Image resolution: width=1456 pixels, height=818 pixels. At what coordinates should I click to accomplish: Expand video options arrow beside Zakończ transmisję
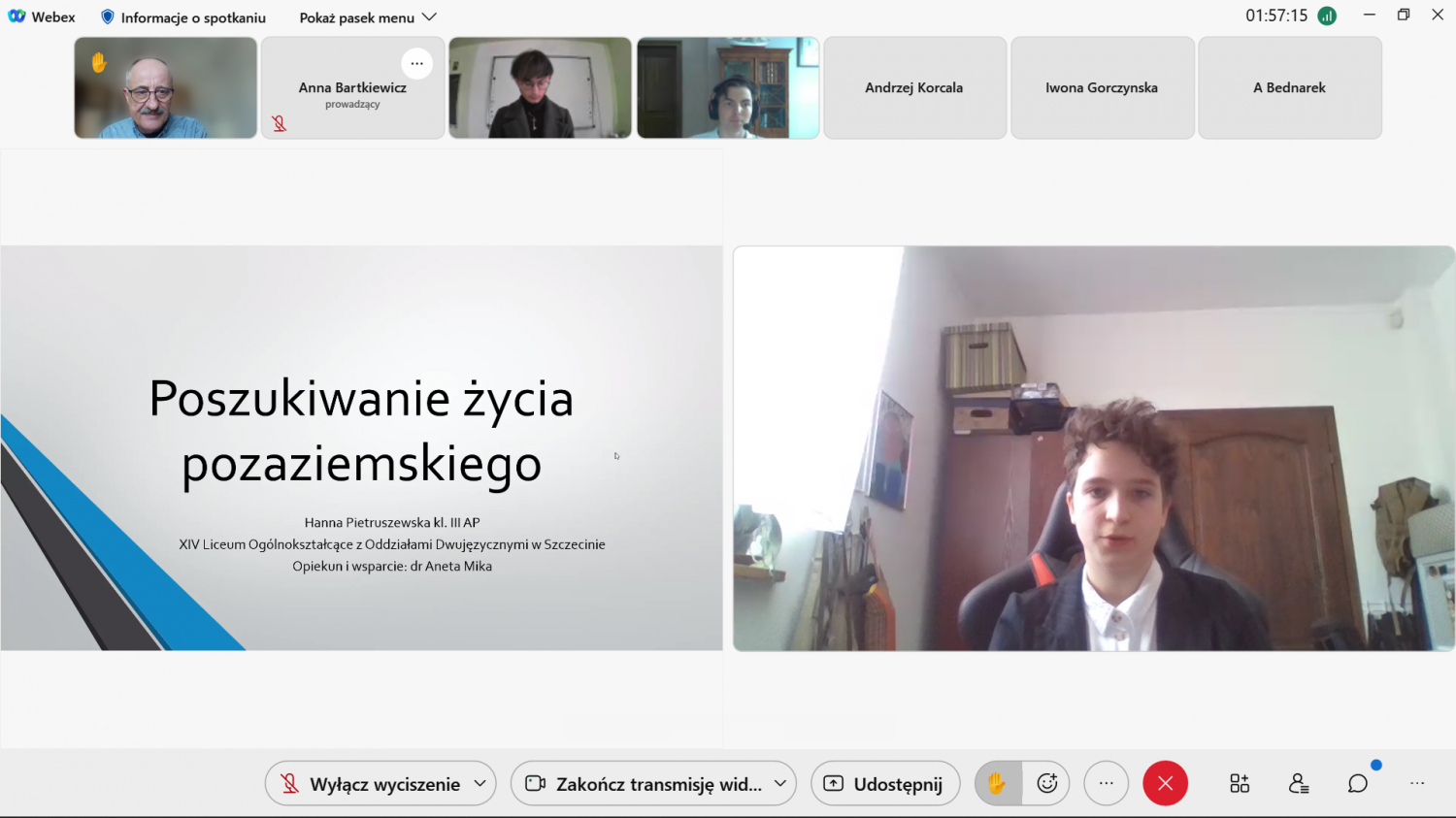click(x=779, y=783)
